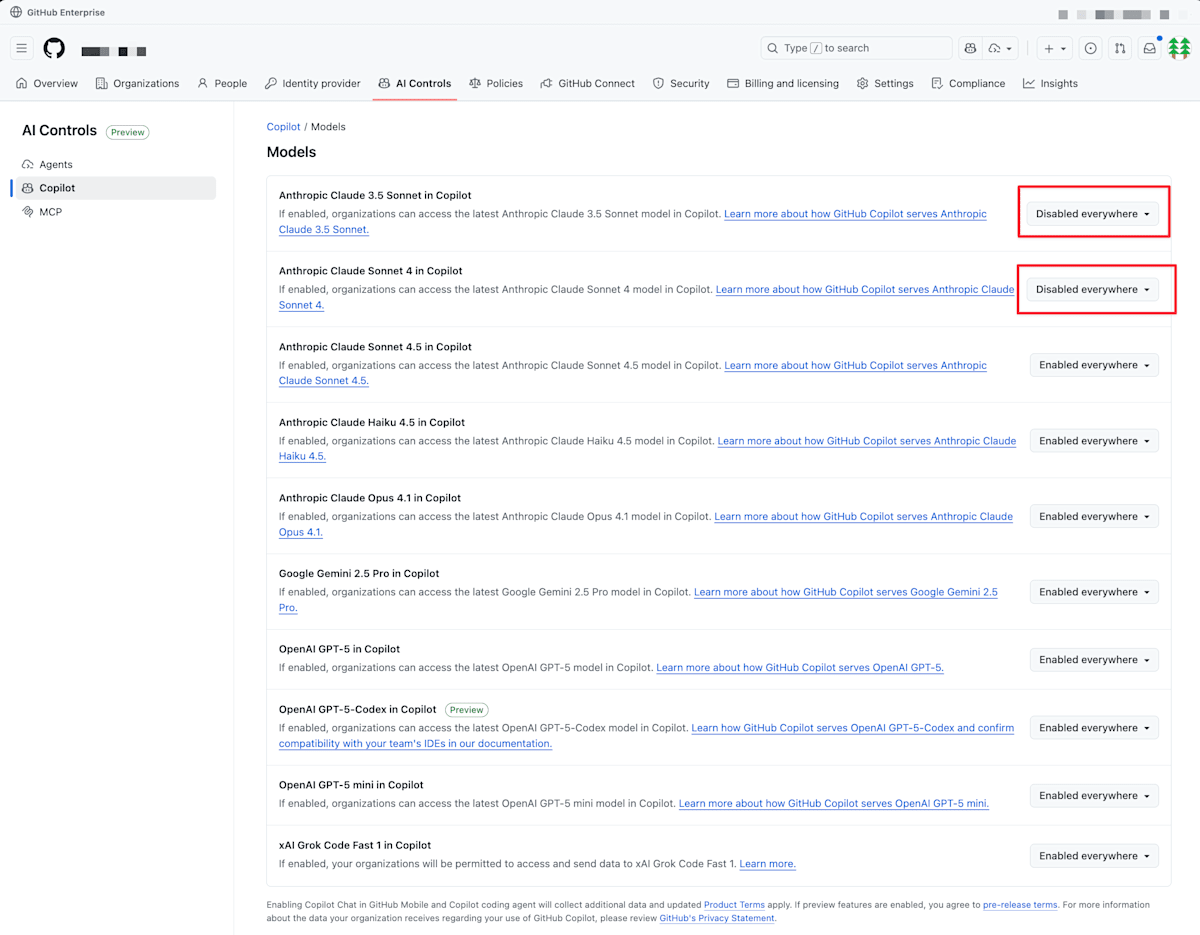Screen dimensions: 1200x935
Task: Open Learn more link for Claude 3.5 Sonnet
Action: [855, 214]
